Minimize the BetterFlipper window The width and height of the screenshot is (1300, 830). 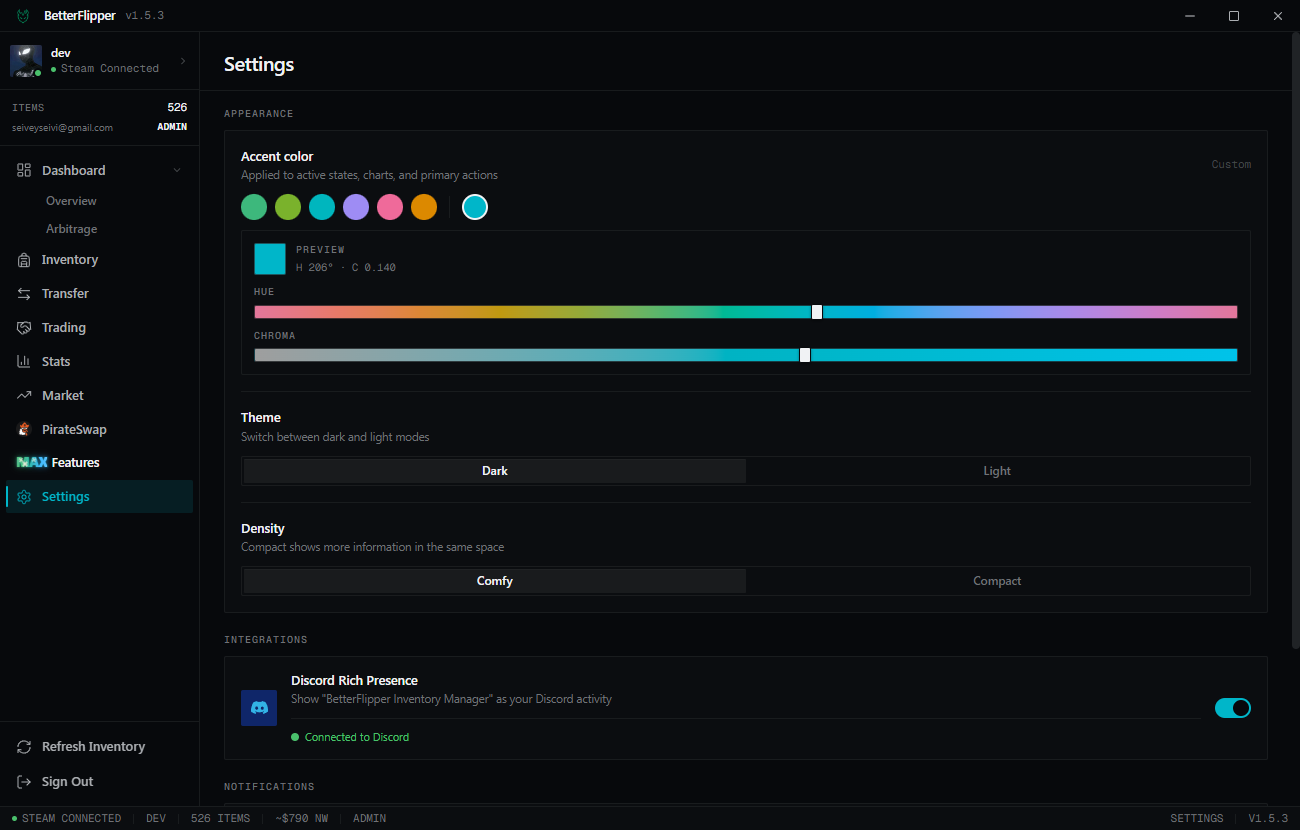[1190, 16]
